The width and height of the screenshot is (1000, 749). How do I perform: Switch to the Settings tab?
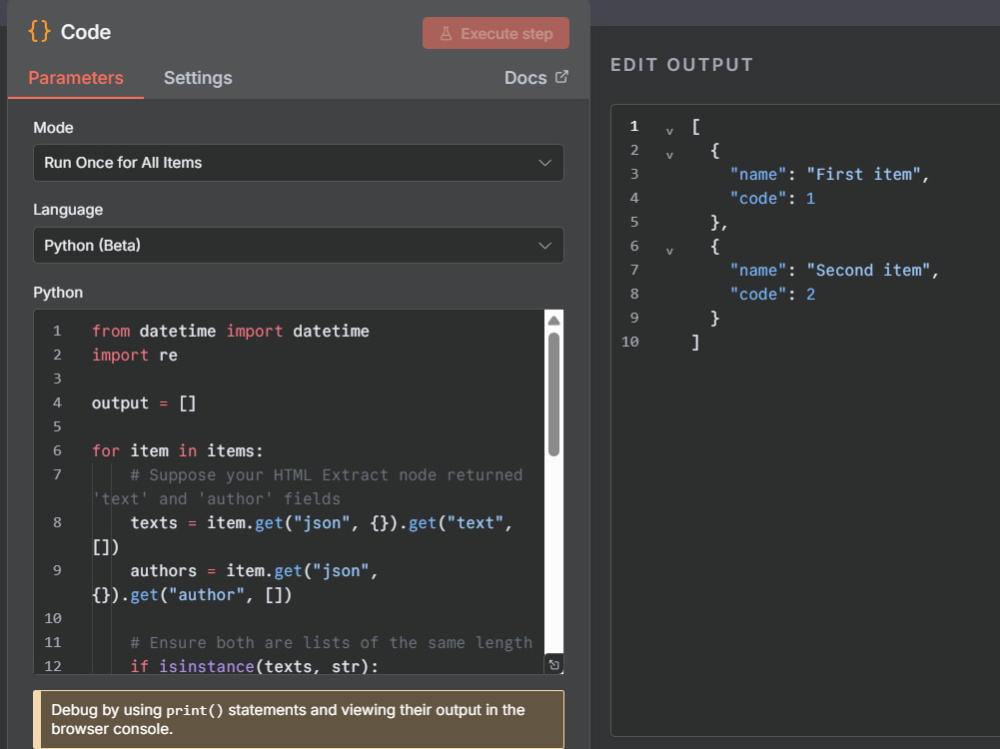[x=198, y=78]
